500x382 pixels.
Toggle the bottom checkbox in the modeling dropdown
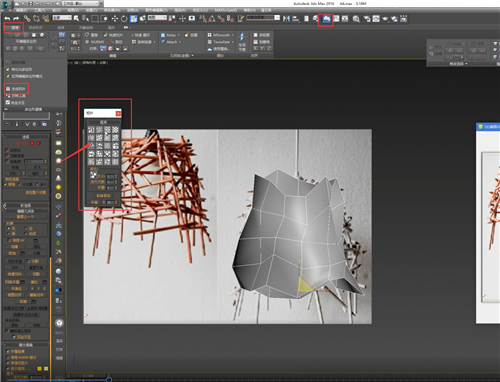pos(8,102)
